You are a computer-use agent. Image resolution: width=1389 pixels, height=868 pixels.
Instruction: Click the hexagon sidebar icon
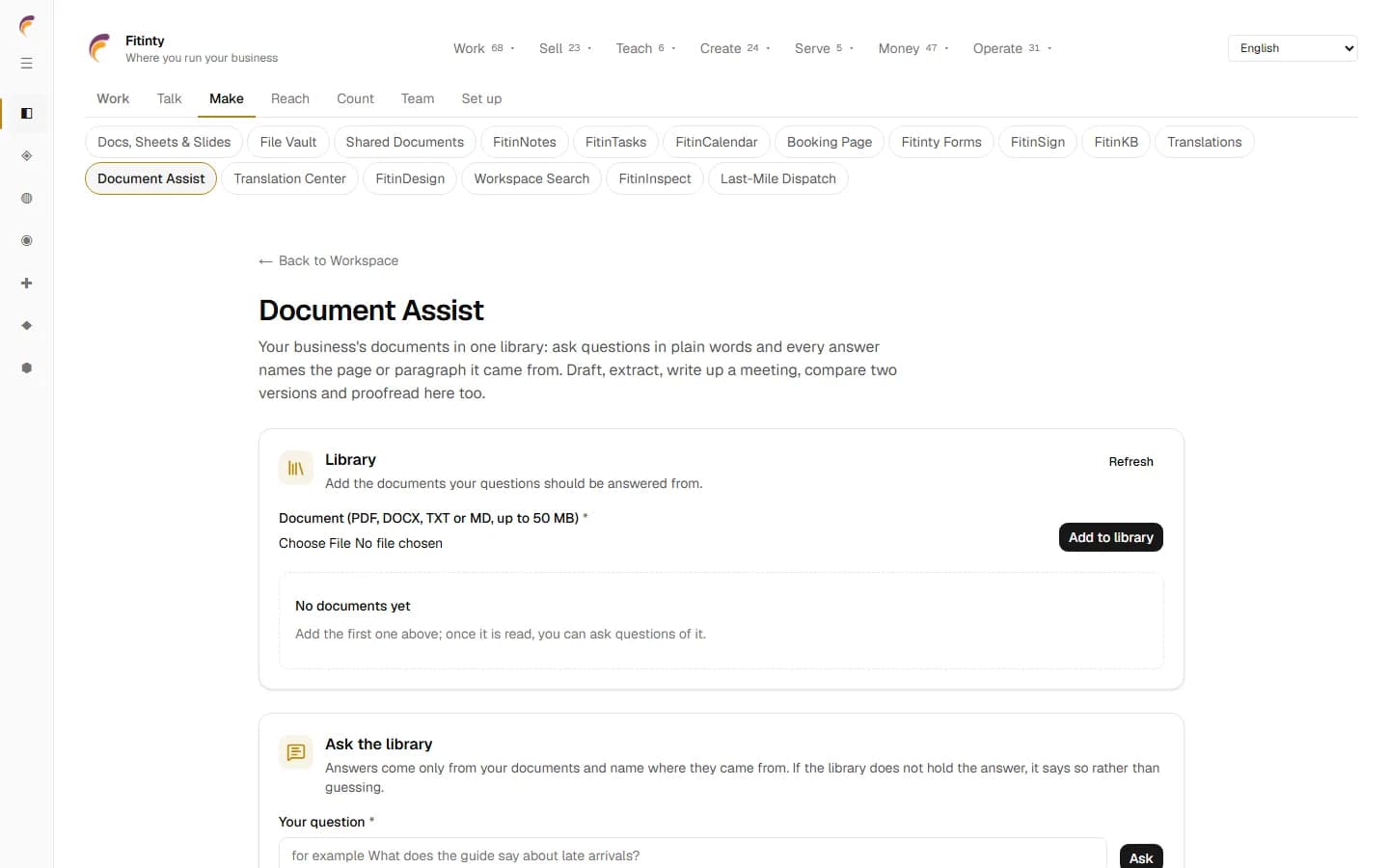coord(26,368)
